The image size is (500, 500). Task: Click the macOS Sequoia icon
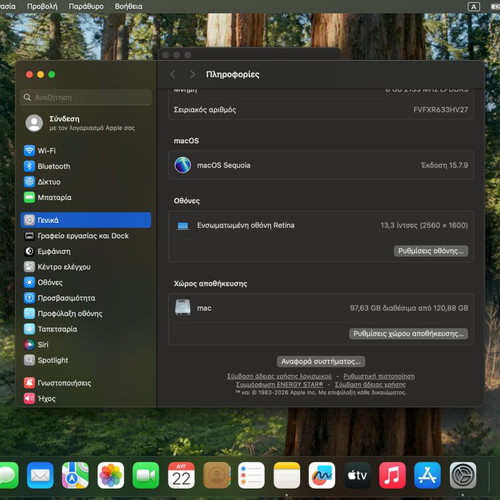point(183,165)
